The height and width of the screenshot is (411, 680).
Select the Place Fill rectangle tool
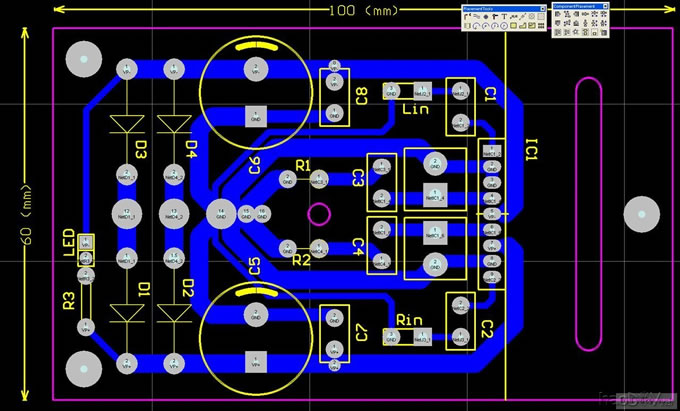(513, 25)
